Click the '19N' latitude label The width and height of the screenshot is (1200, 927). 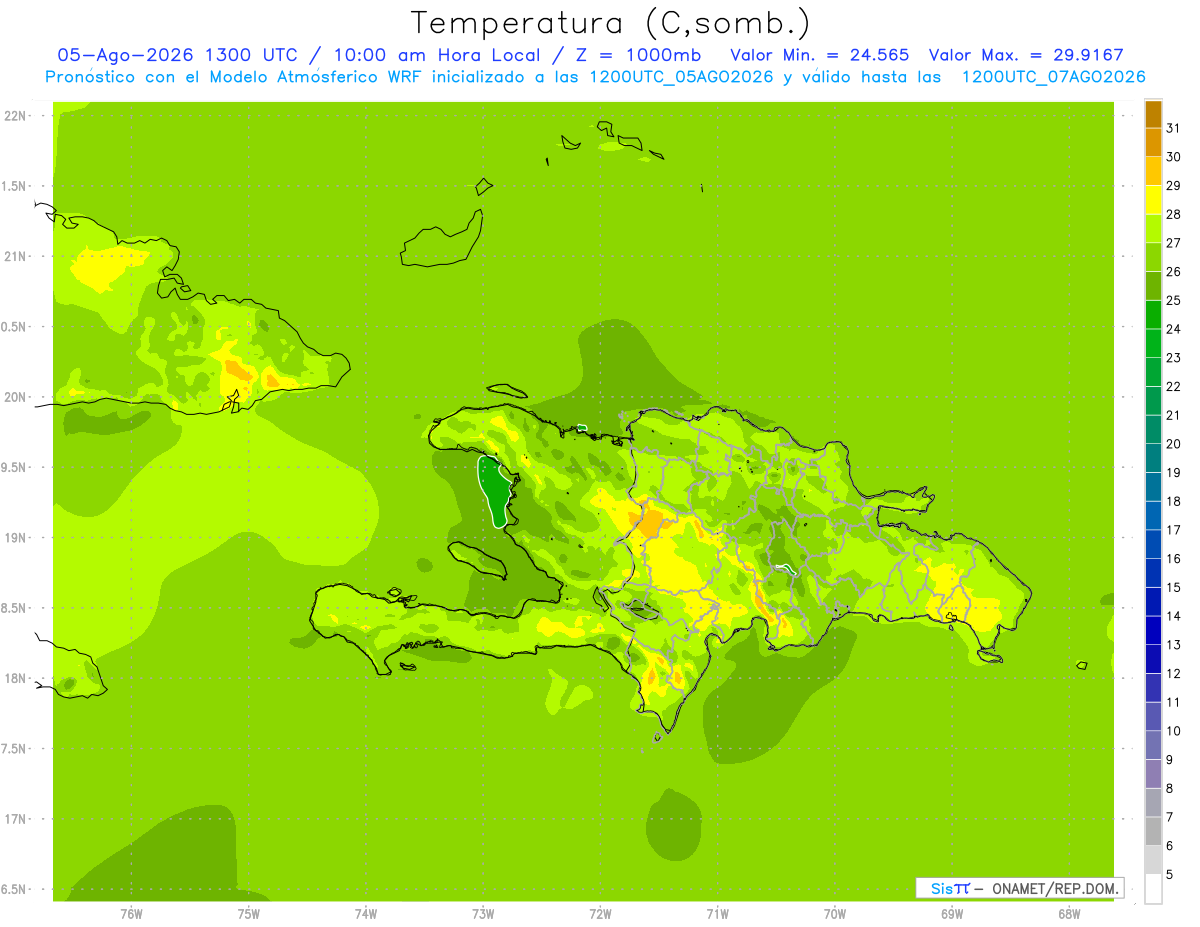click(x=15, y=538)
